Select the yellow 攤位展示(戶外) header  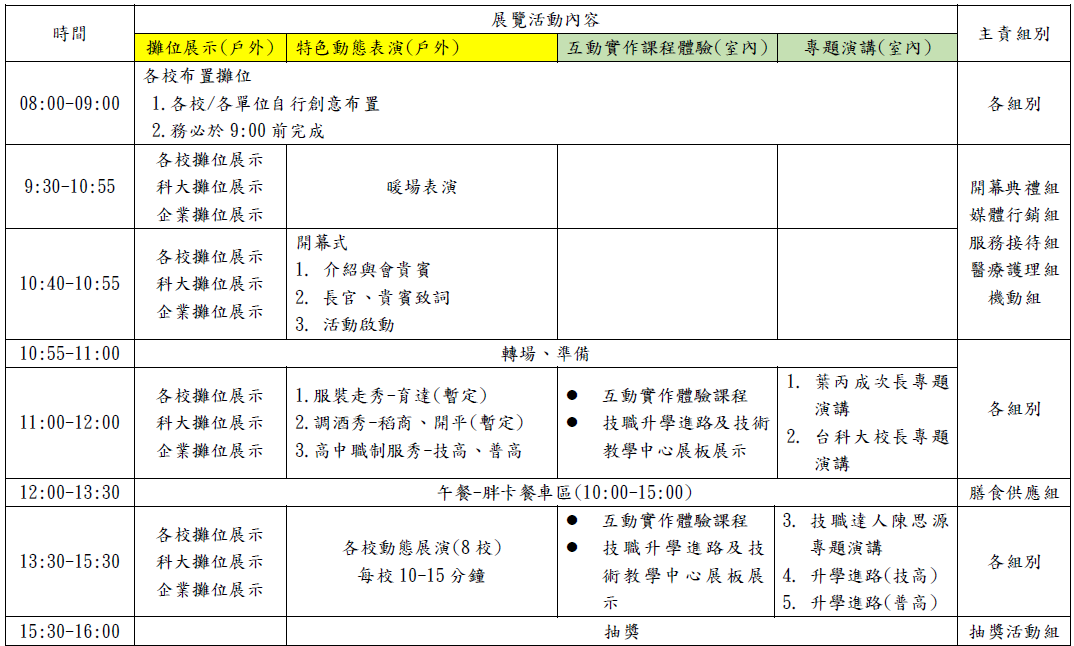(x=210, y=48)
